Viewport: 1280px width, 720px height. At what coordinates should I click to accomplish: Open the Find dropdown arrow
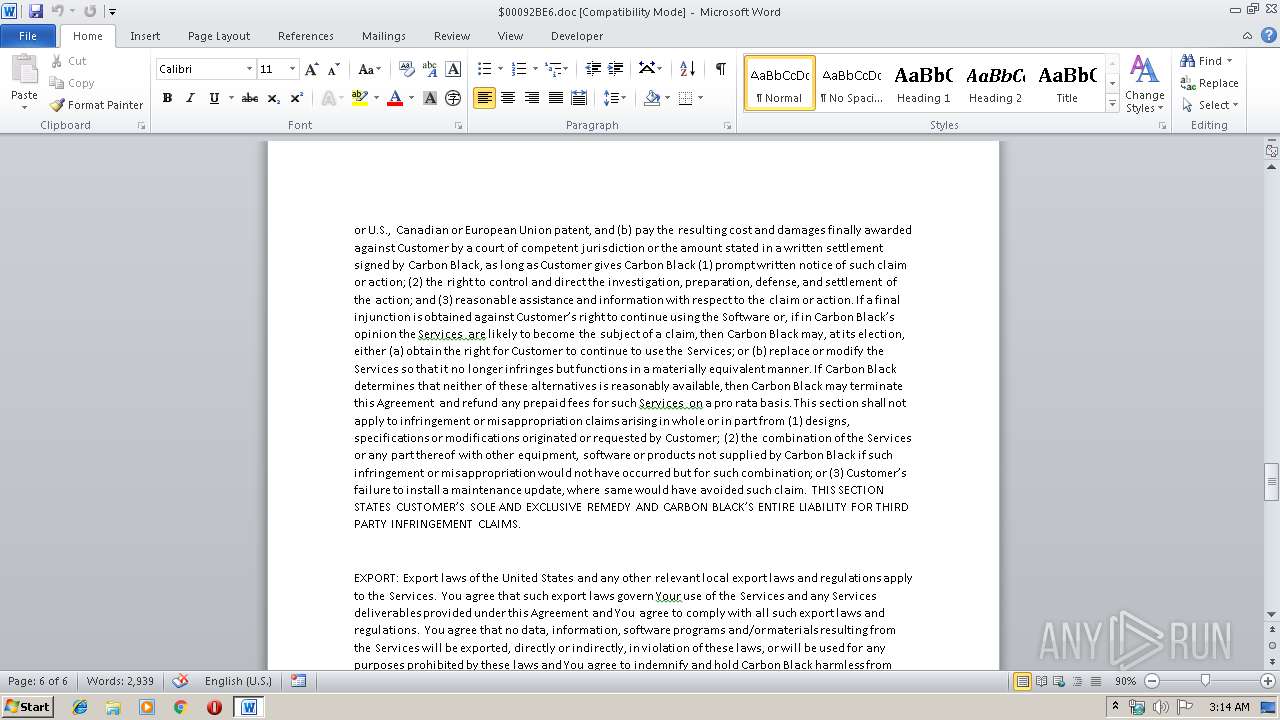(x=1229, y=61)
